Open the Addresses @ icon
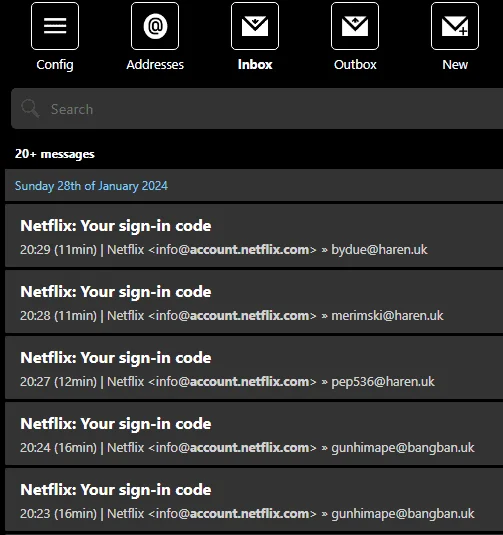503x535 pixels. tap(155, 26)
